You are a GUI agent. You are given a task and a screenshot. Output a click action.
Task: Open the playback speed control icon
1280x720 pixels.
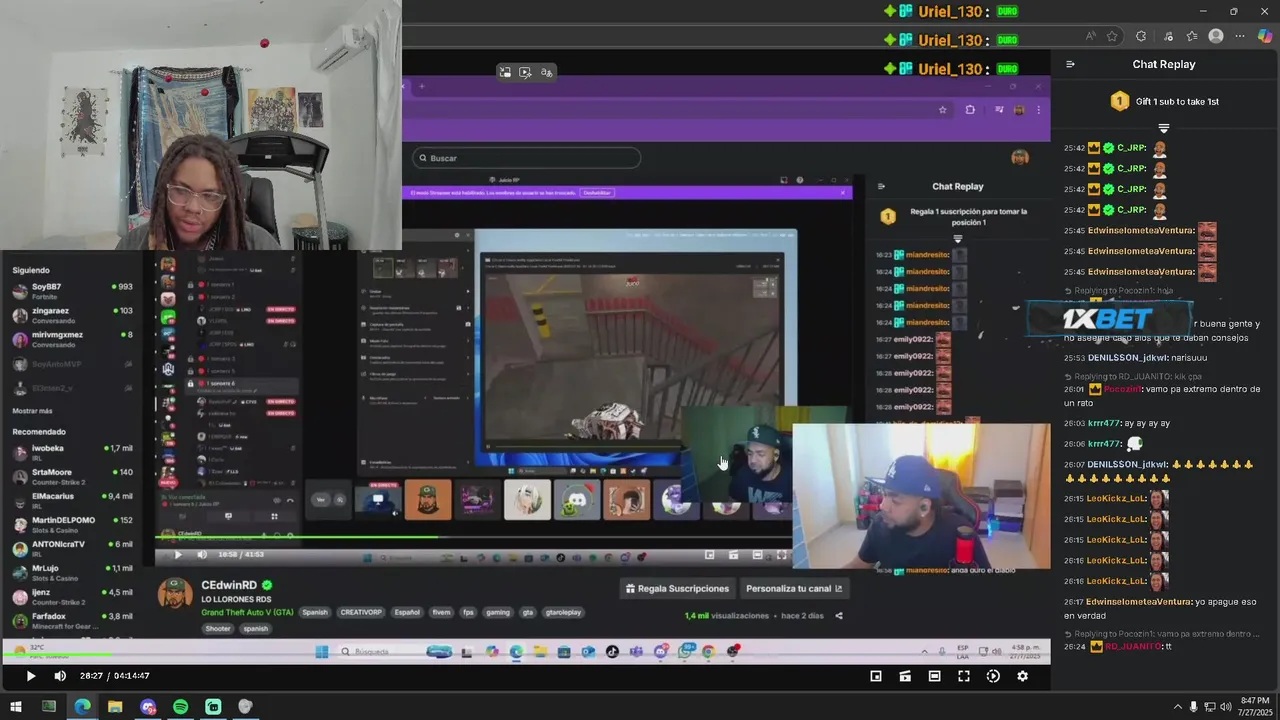(x=993, y=676)
